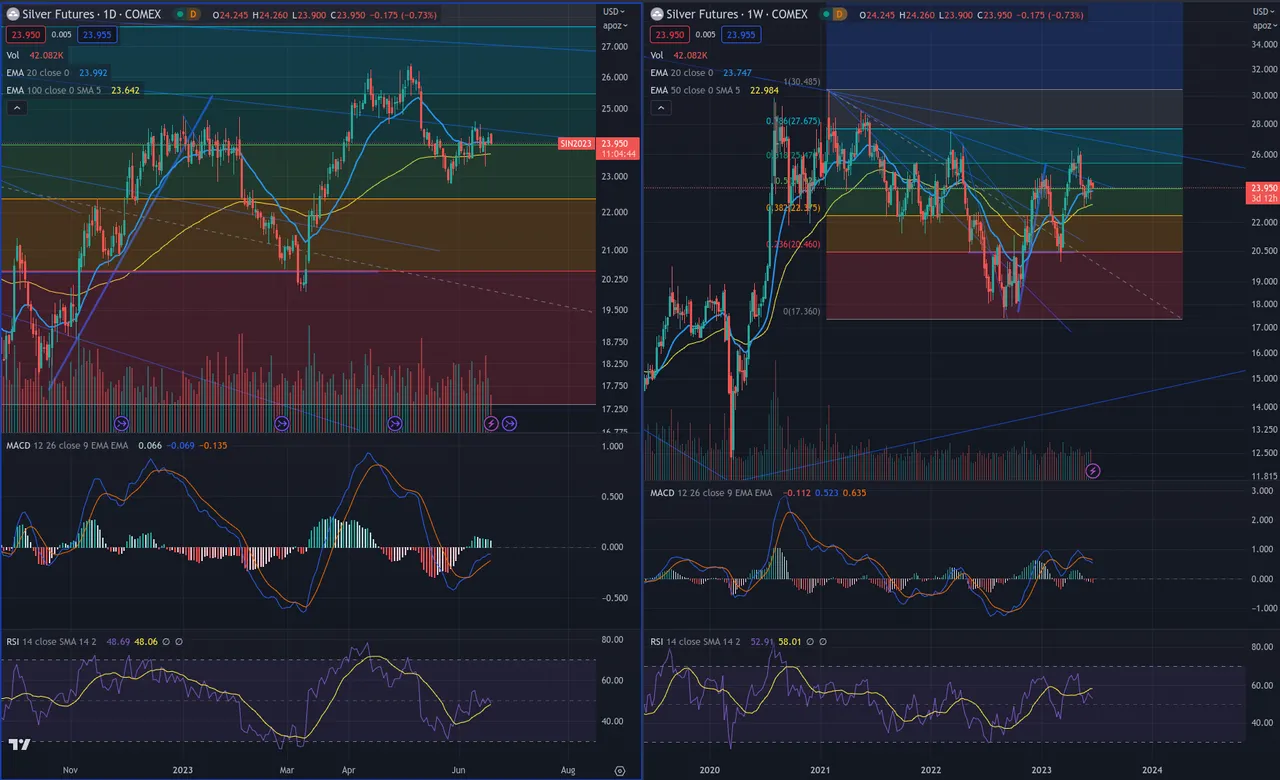Screen dimensions: 1280x780
Task: Open chart settings gear on 1D chart
Action: [620, 770]
